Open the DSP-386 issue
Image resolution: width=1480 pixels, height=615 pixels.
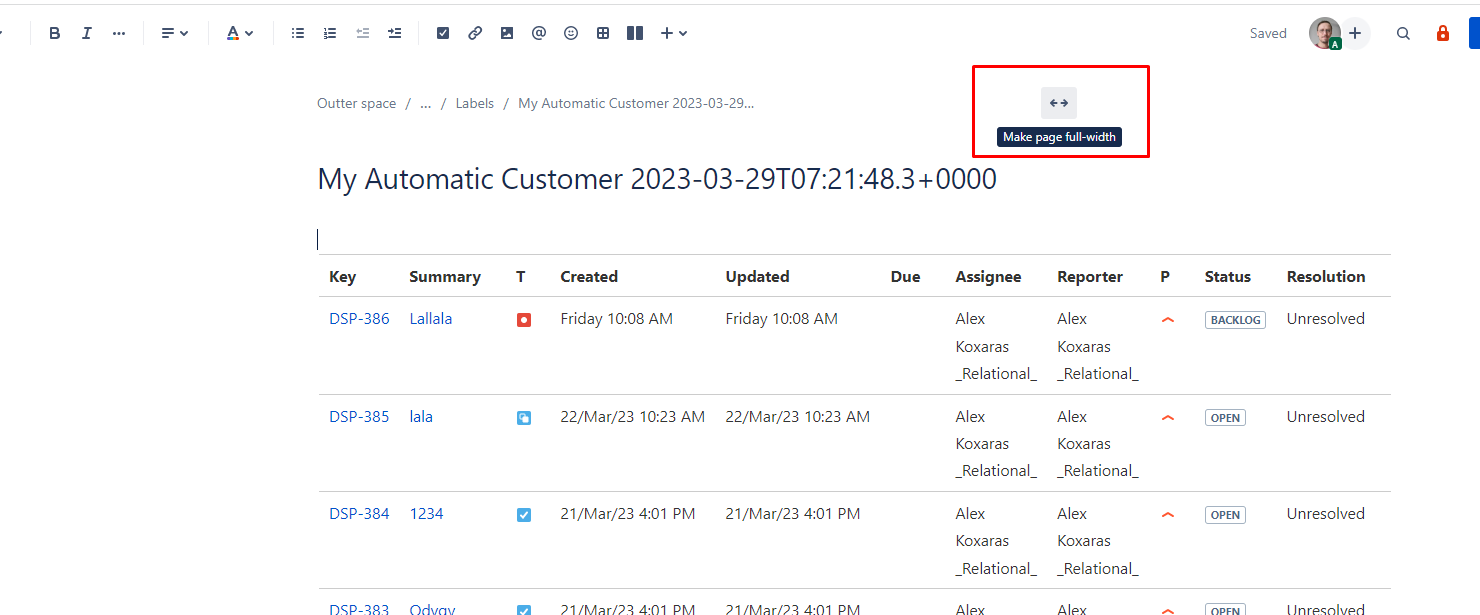(358, 318)
